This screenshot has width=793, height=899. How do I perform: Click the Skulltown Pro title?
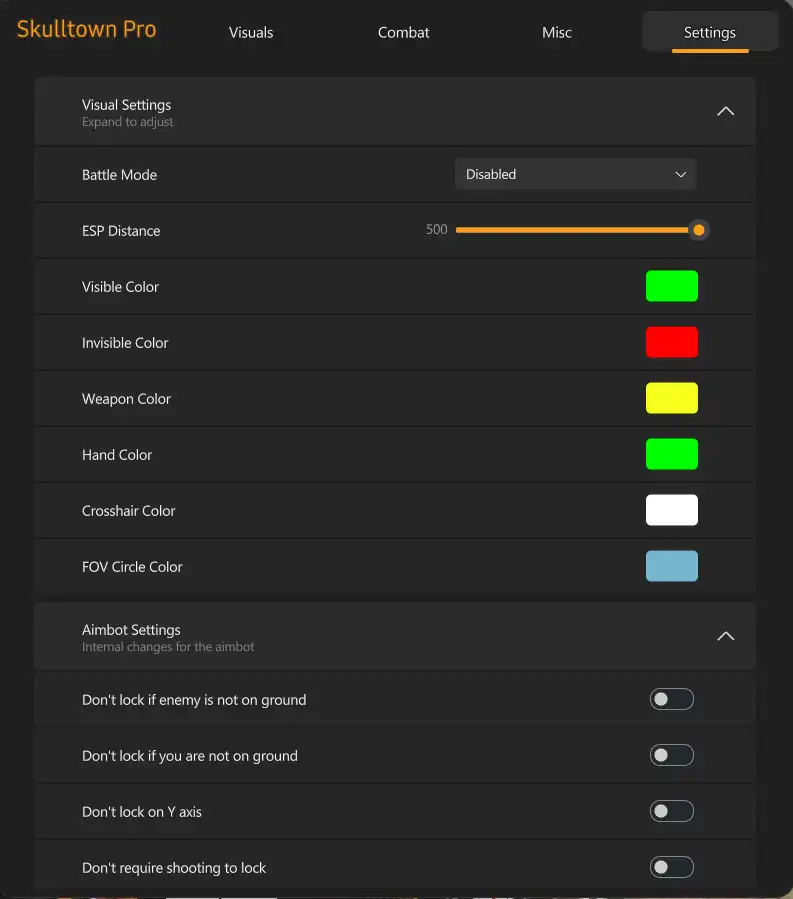[x=87, y=29]
